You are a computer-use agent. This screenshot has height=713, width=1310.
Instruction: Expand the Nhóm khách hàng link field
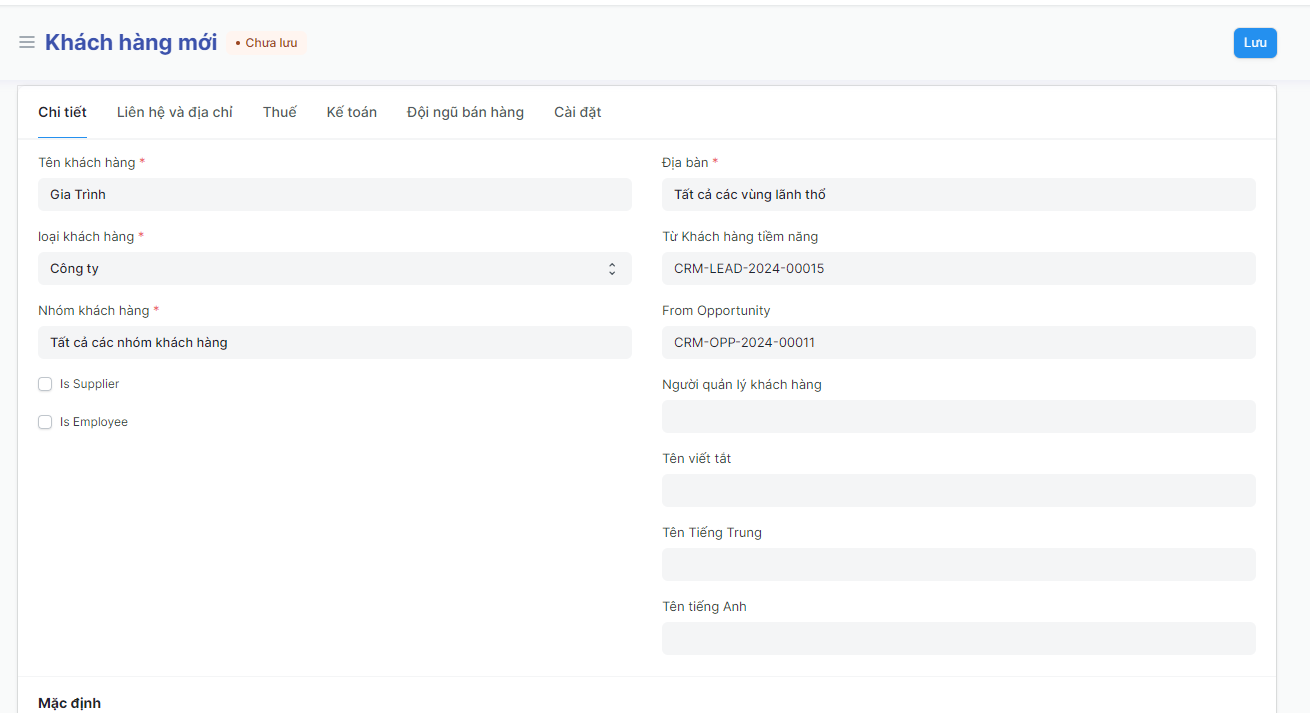tap(334, 343)
